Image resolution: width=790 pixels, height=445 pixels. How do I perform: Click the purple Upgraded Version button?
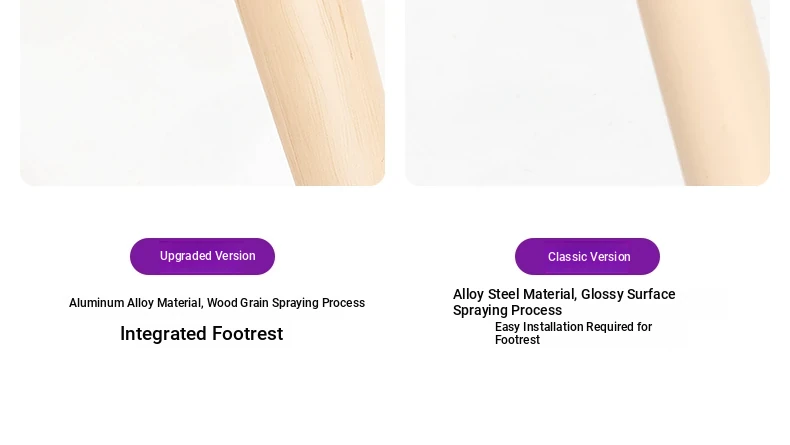click(x=203, y=257)
